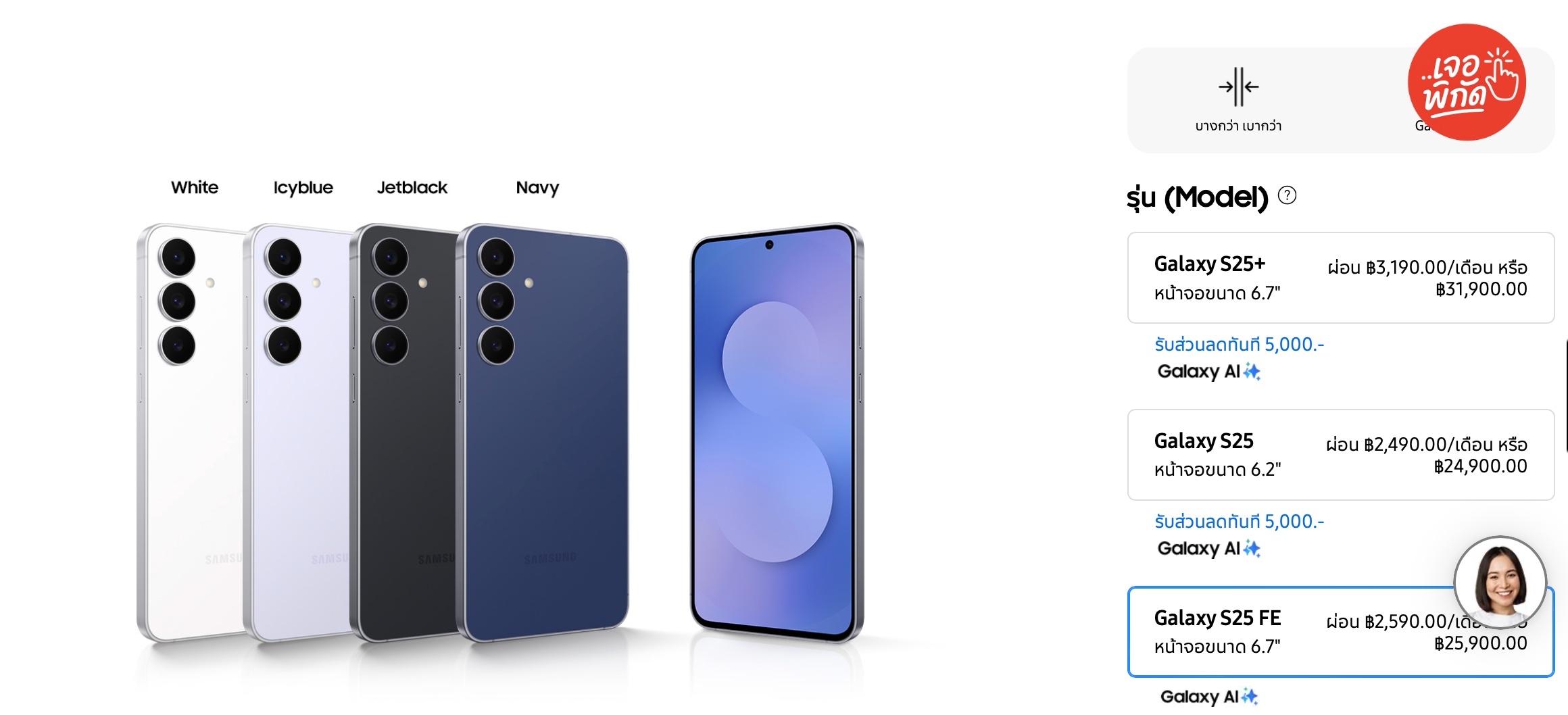Click the page scrollbar on right edge
This screenshot has width=1568, height=715.
click(1565, 395)
